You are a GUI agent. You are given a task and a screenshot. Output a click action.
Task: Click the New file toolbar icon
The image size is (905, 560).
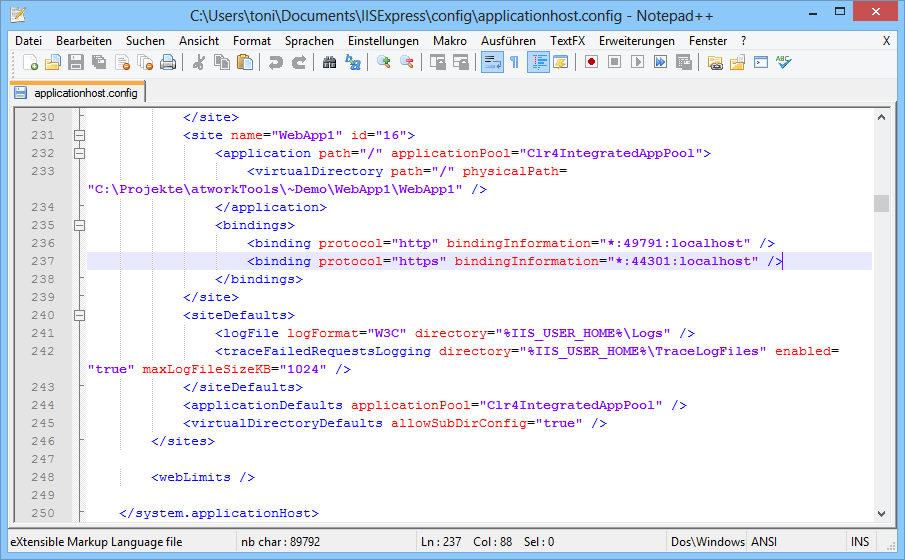click(31, 62)
